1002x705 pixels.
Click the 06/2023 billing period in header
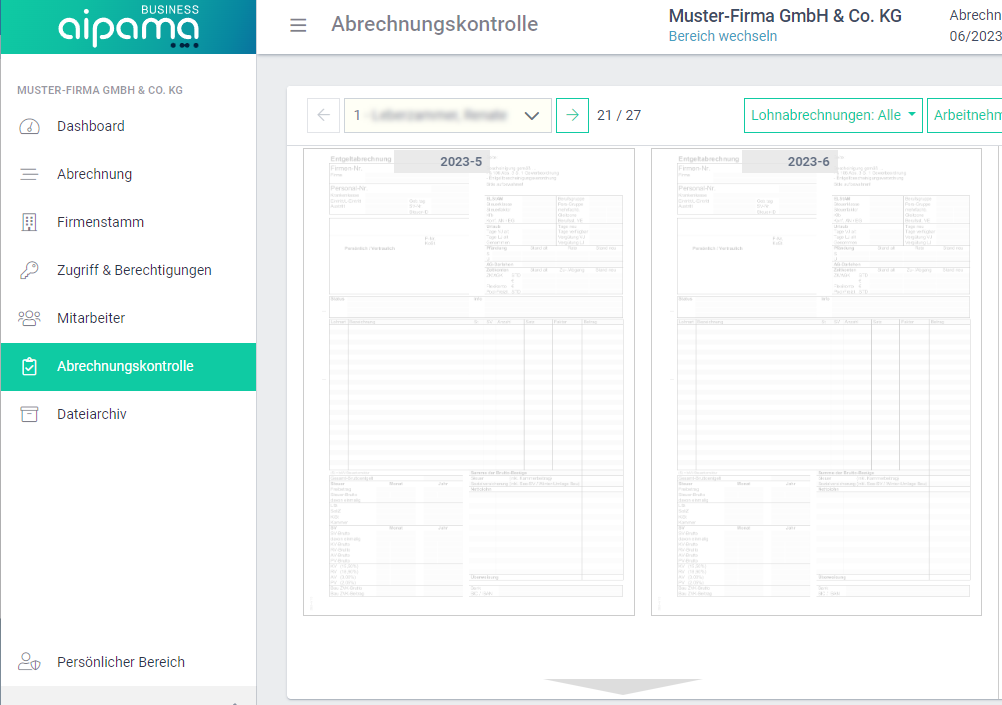click(974, 36)
